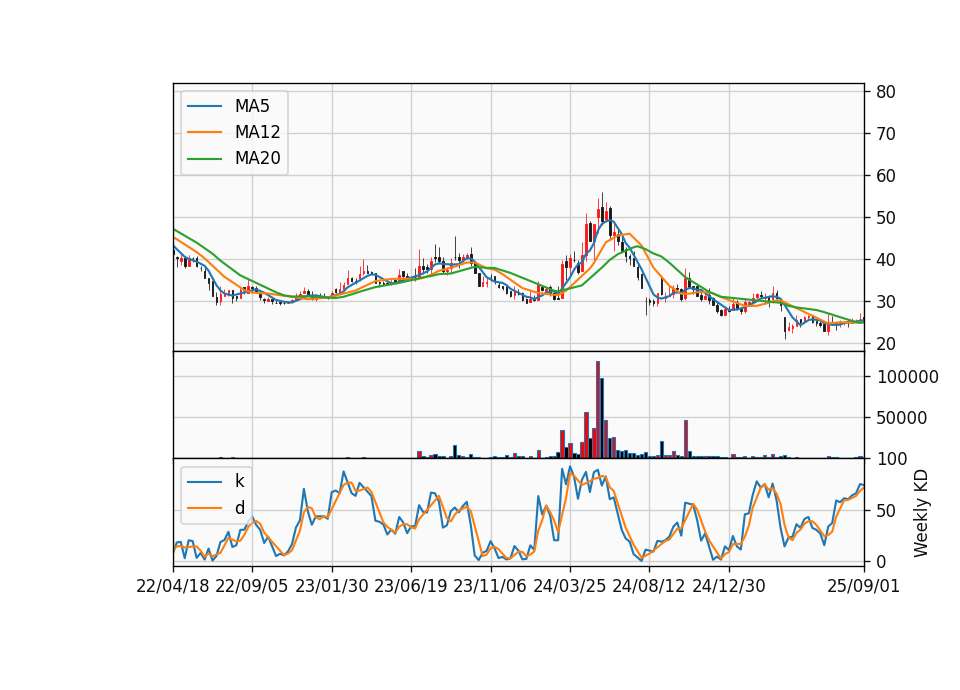Click the 23/06/19 date label

click(x=411, y=586)
